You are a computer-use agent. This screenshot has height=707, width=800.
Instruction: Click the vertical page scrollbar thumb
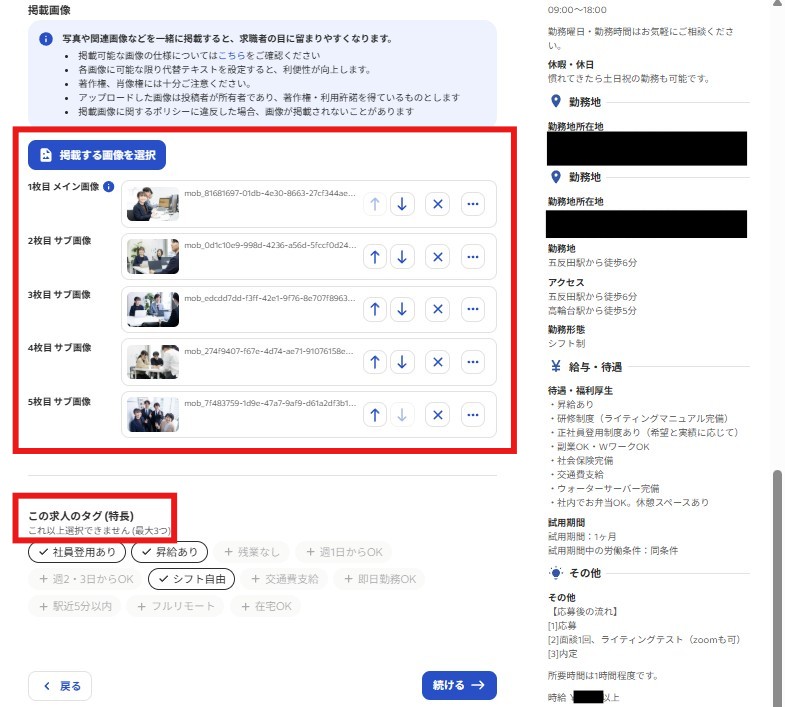pos(778,587)
